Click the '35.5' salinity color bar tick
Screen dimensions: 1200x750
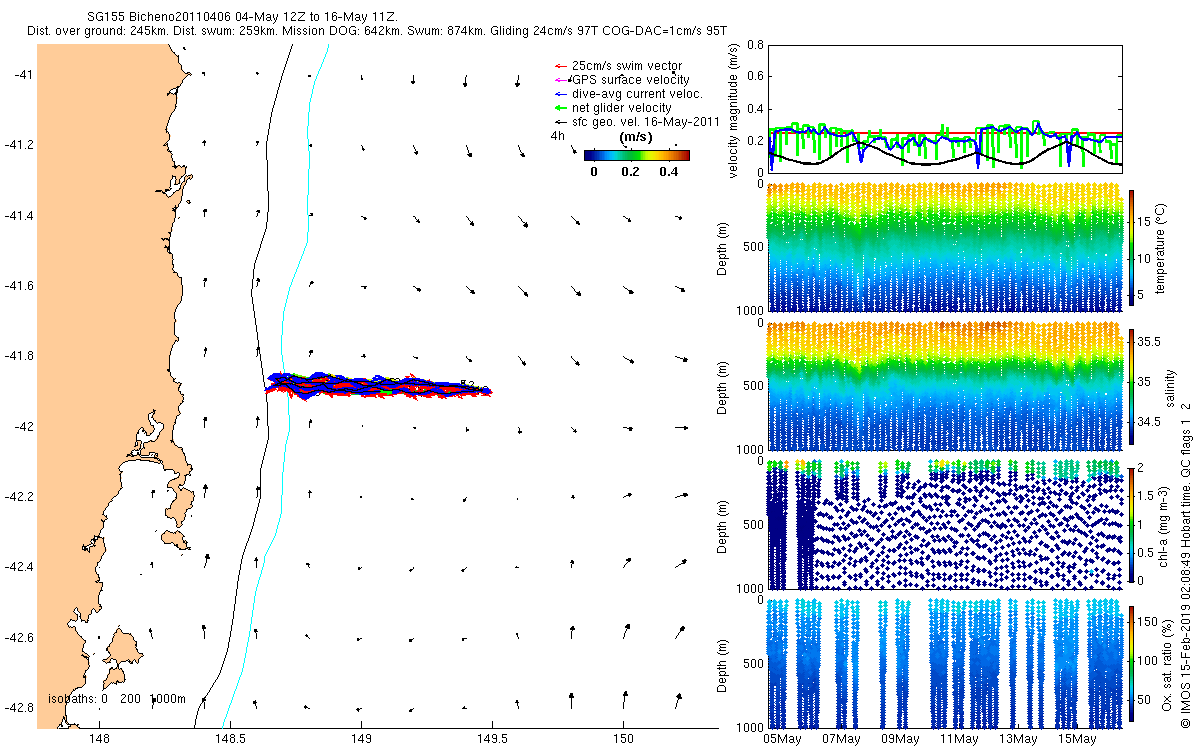tap(1149, 341)
